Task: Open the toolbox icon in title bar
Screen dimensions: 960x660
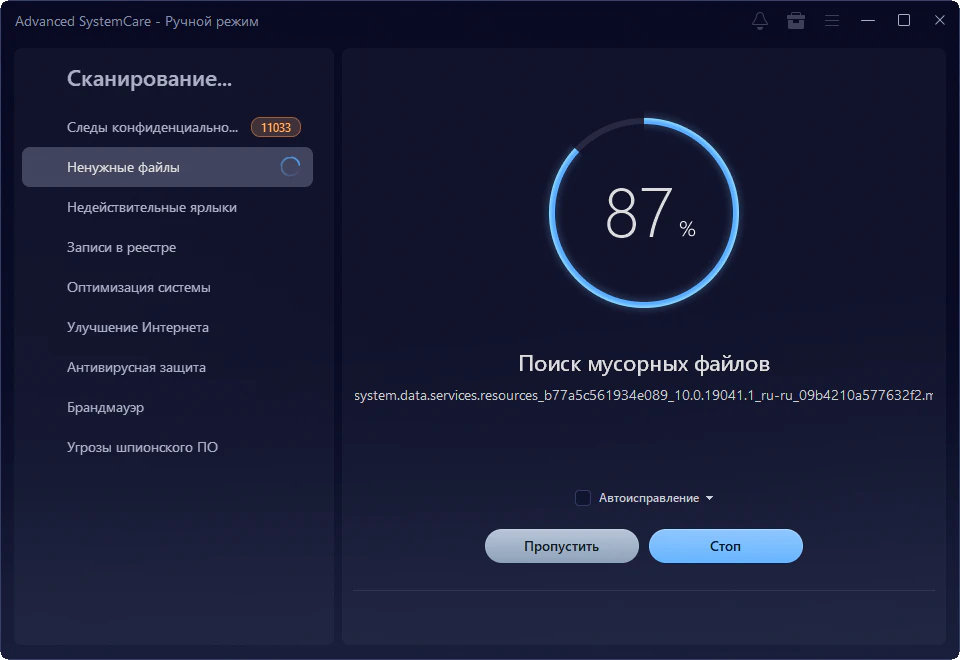Action: pyautogui.click(x=796, y=21)
